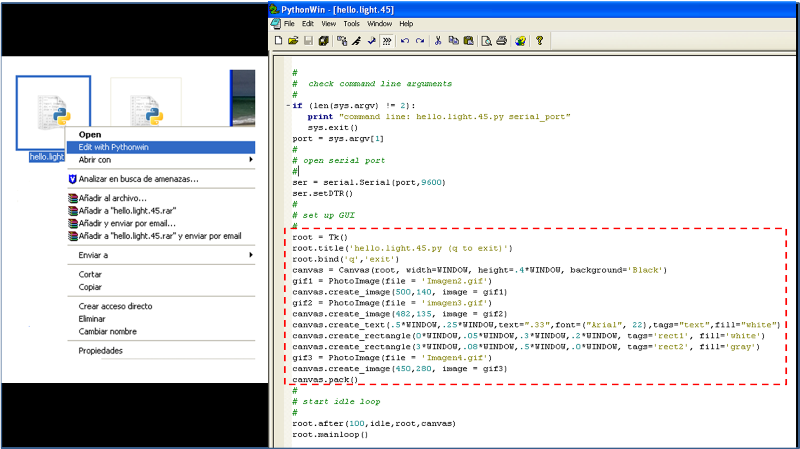Open the Tools menu in PythonWin
The width and height of the screenshot is (800, 449).
click(351, 23)
